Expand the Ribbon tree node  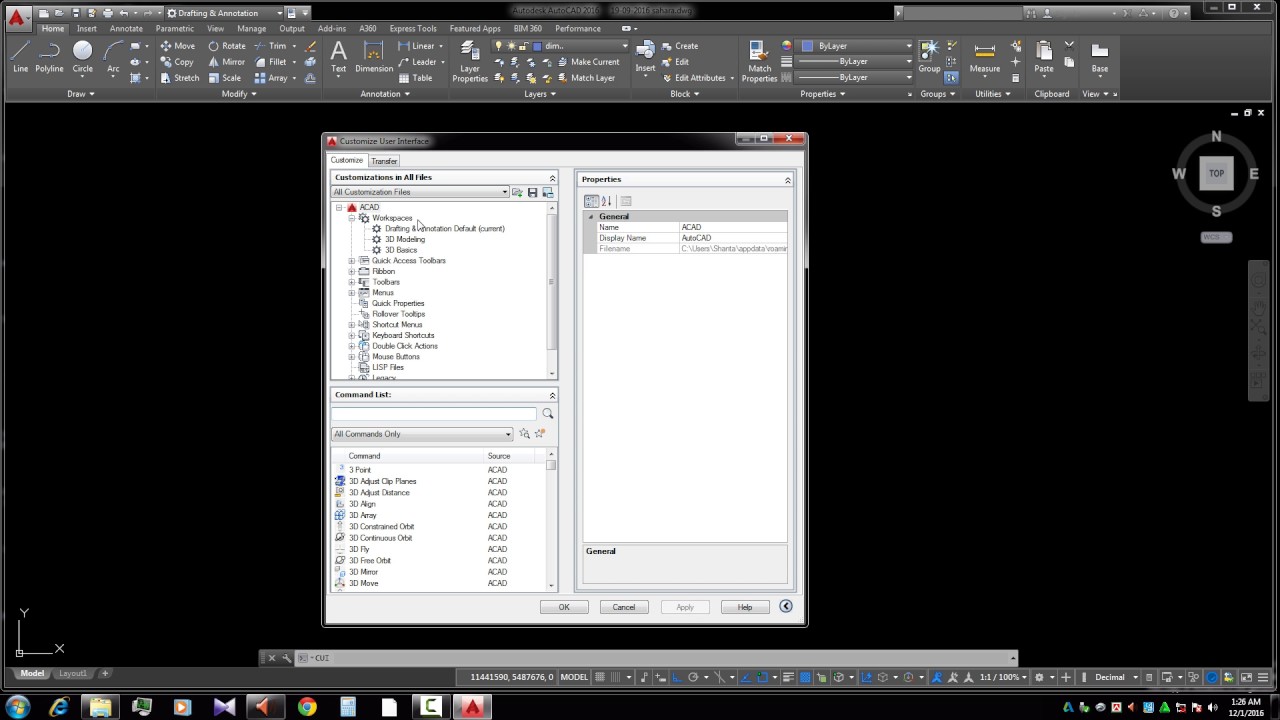(x=352, y=271)
